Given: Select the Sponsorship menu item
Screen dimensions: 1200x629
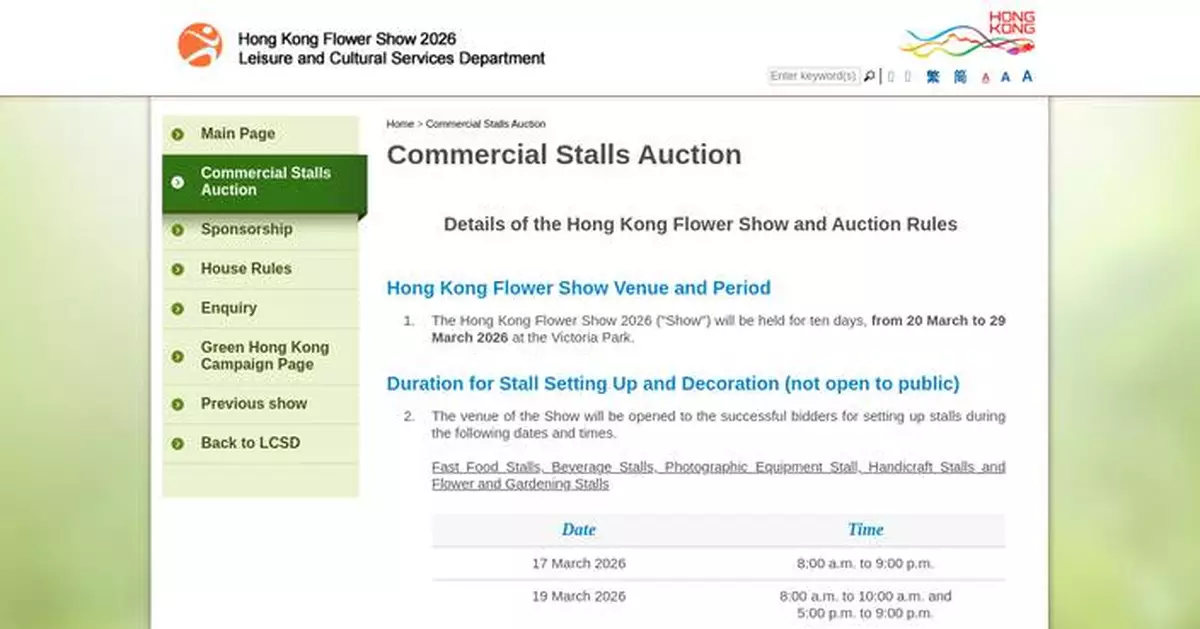Looking at the screenshot, I should [245, 229].
